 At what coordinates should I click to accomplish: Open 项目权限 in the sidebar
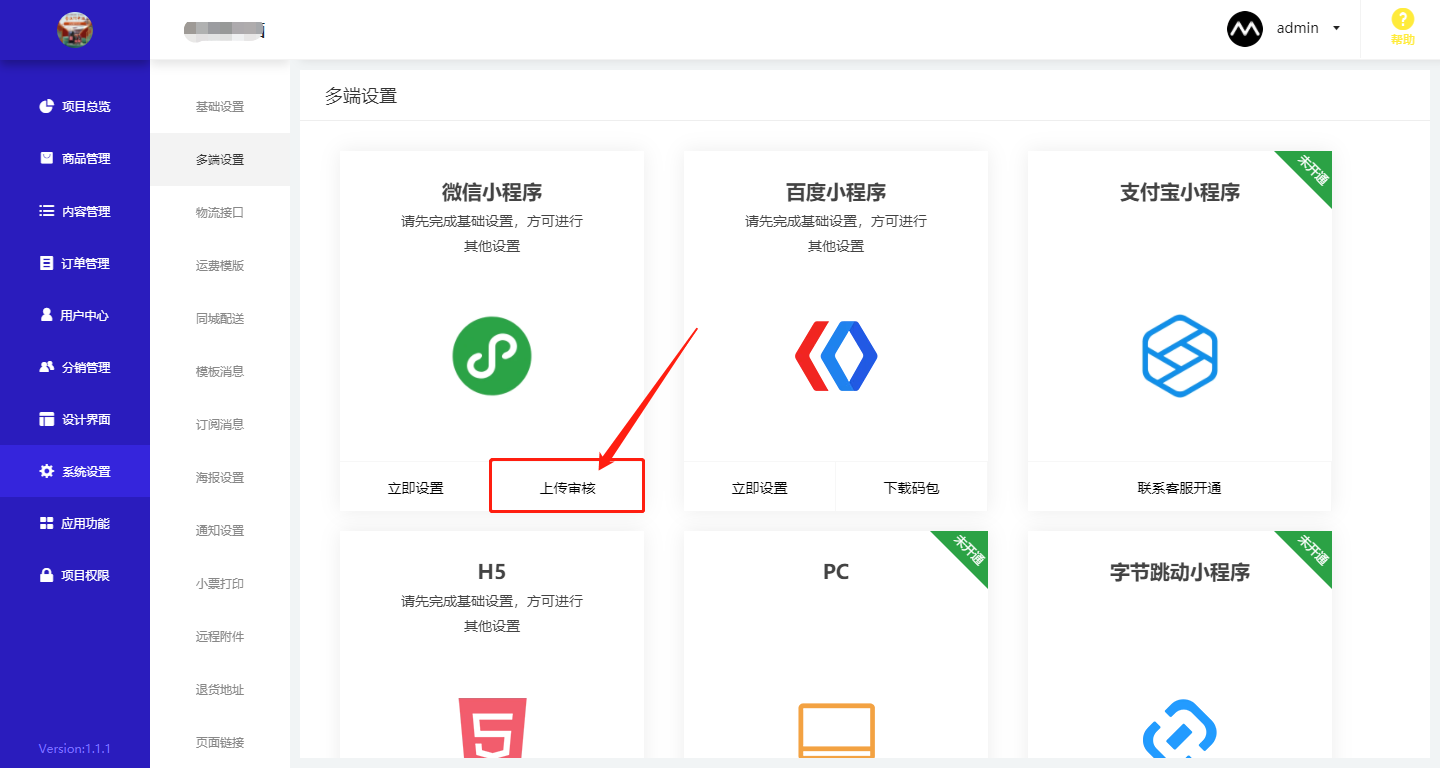point(75,575)
